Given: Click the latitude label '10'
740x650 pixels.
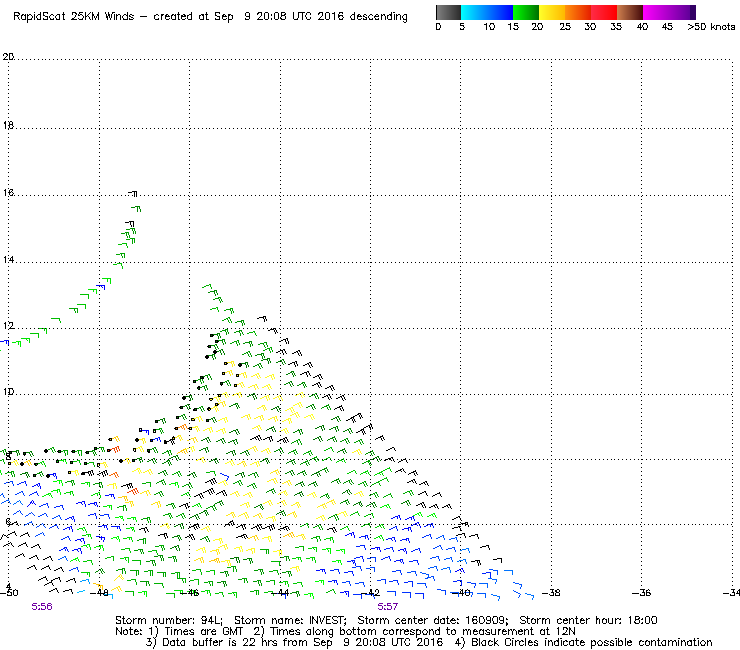Looking at the screenshot, I should coord(8,392).
